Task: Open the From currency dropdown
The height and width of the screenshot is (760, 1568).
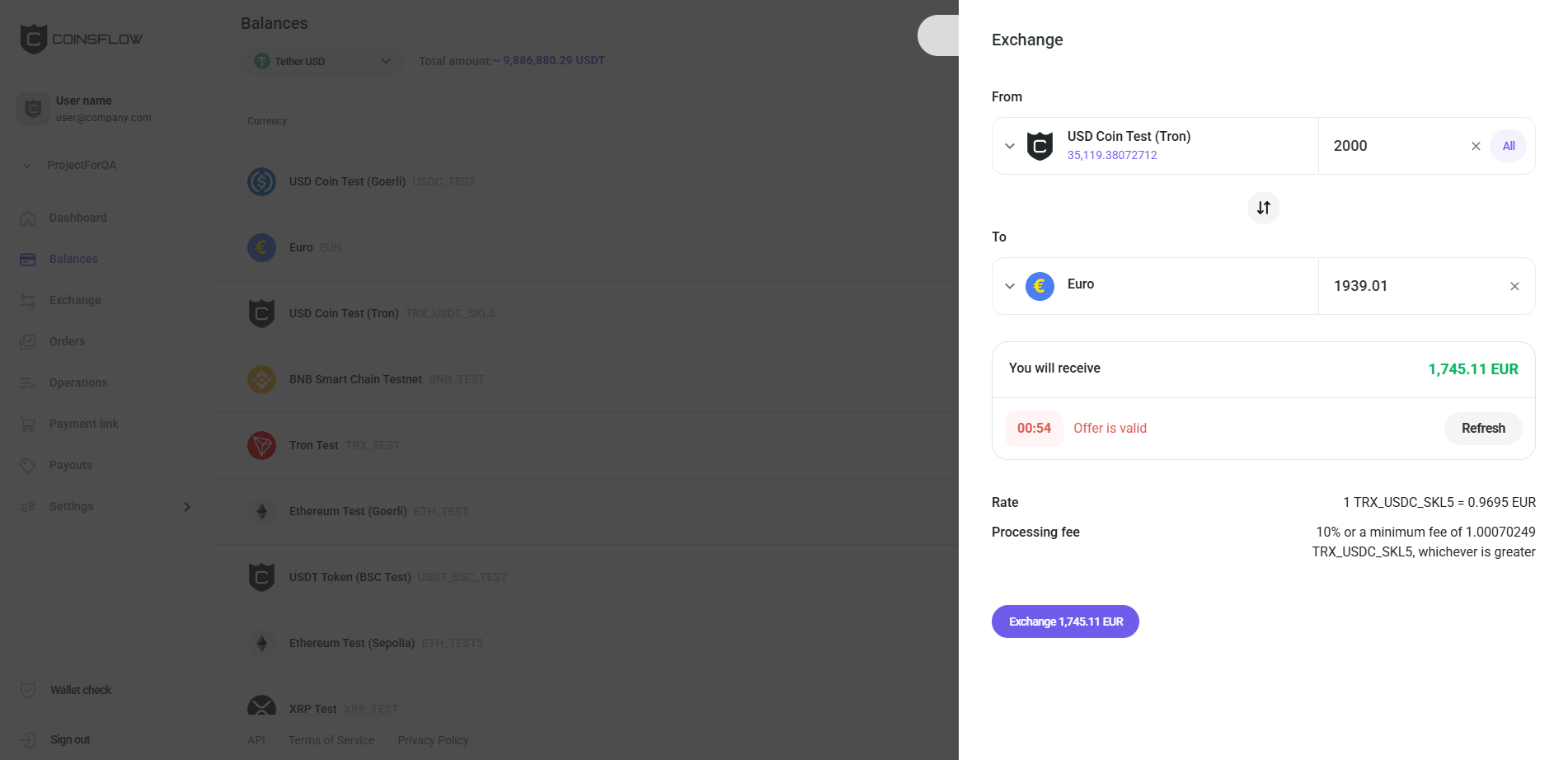Action: tap(1010, 146)
